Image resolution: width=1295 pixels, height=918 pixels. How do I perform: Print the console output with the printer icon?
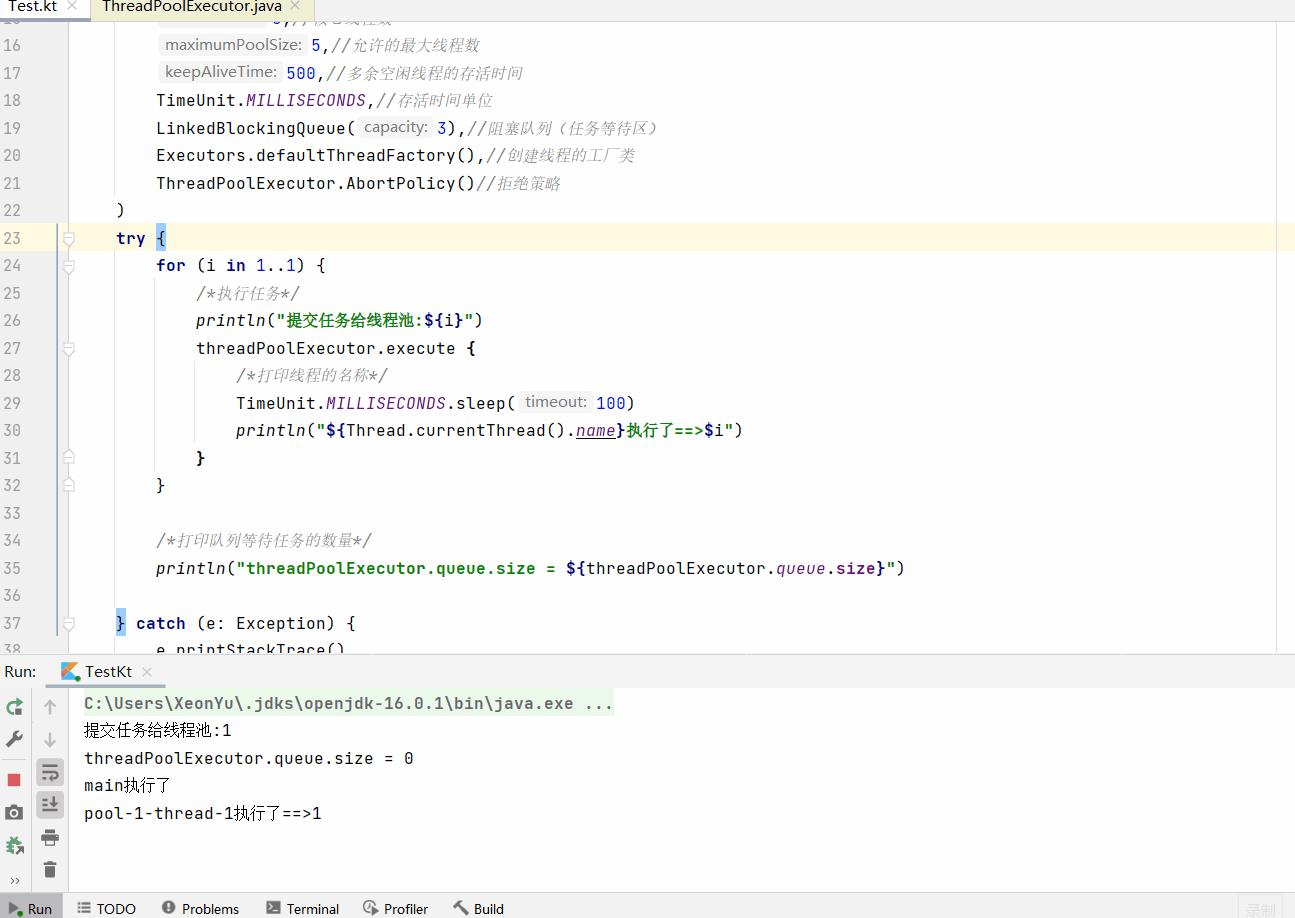coord(50,837)
